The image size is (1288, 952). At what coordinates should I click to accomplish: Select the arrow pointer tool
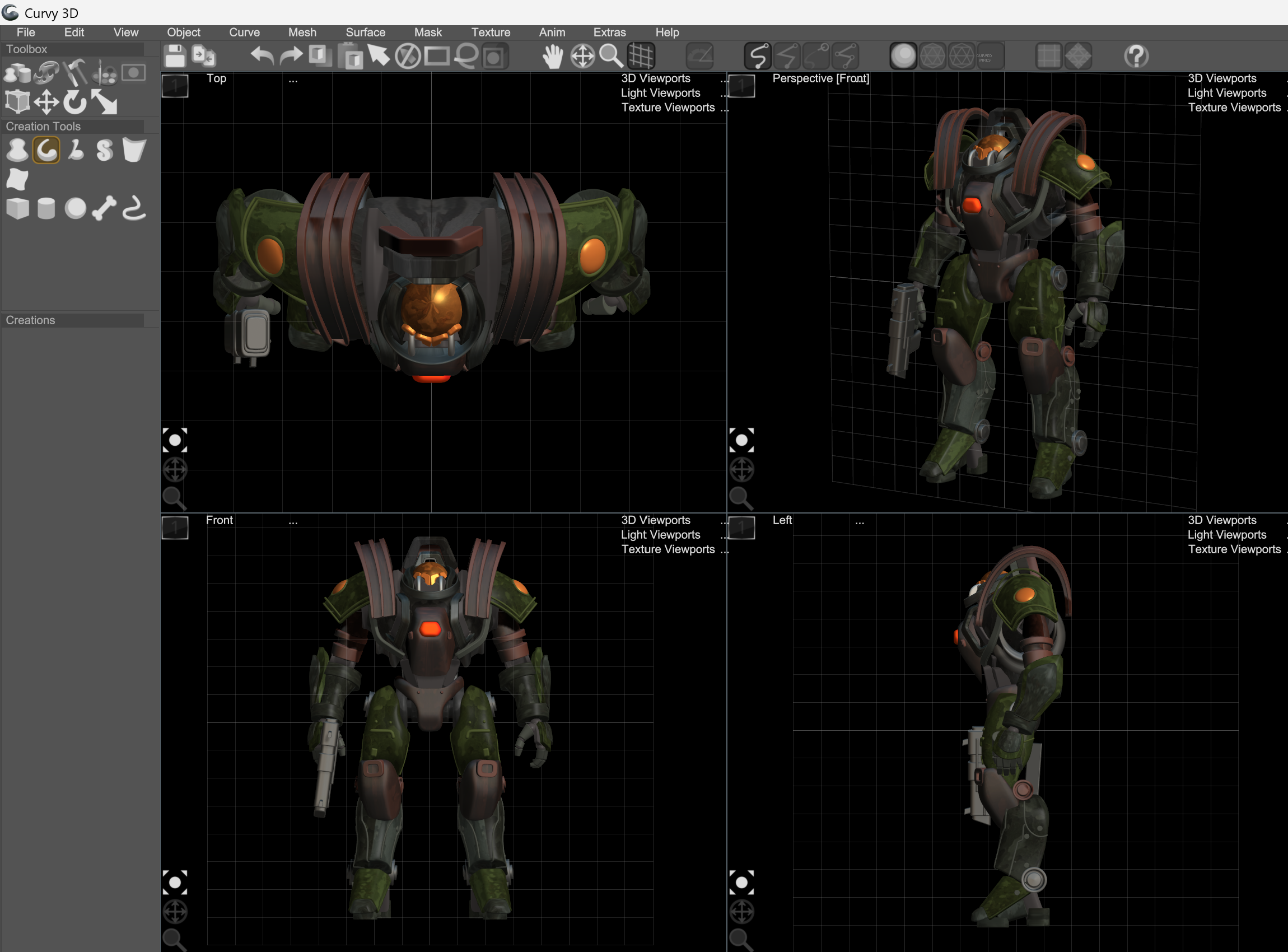click(379, 56)
